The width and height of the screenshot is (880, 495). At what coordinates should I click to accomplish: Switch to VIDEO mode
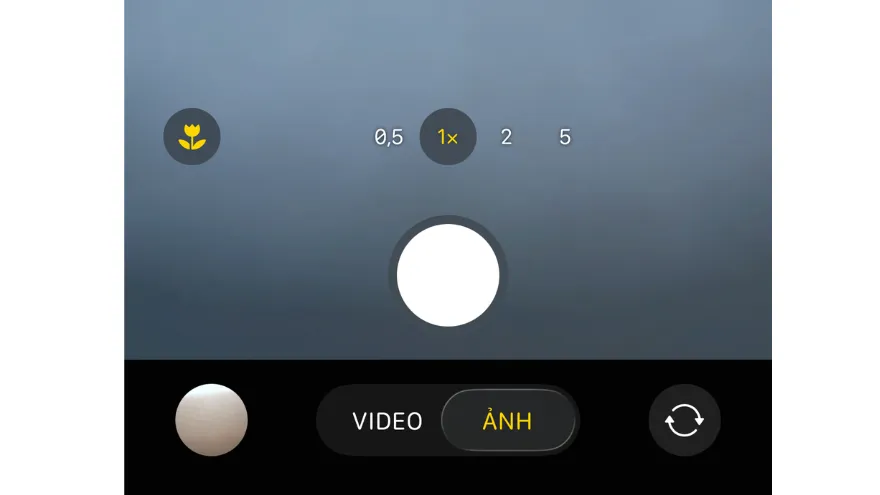(387, 421)
